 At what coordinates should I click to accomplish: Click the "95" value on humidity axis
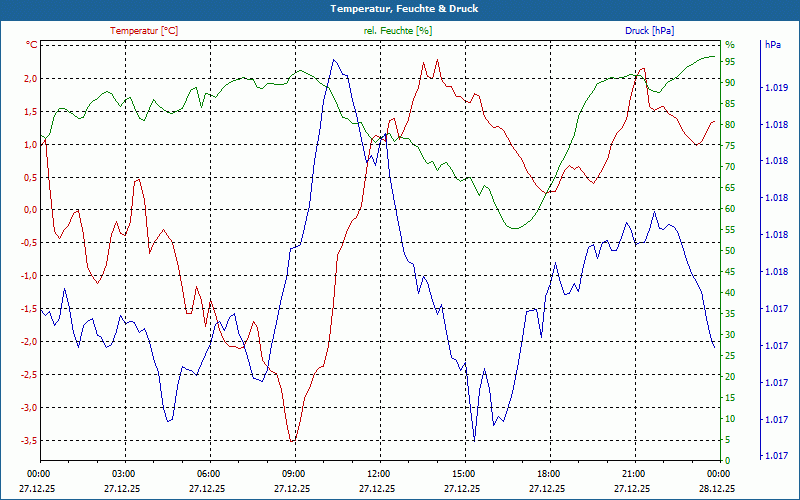point(730,62)
